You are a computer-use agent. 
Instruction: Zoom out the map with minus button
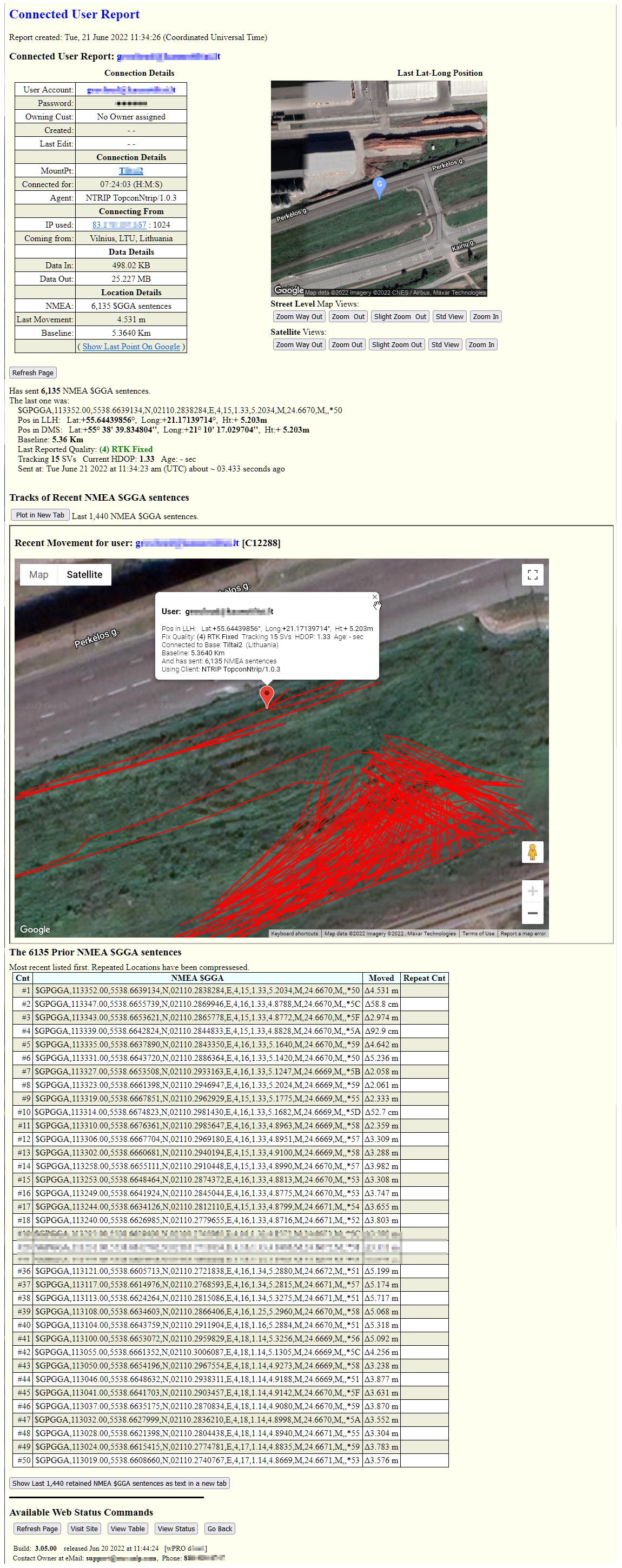(x=532, y=913)
